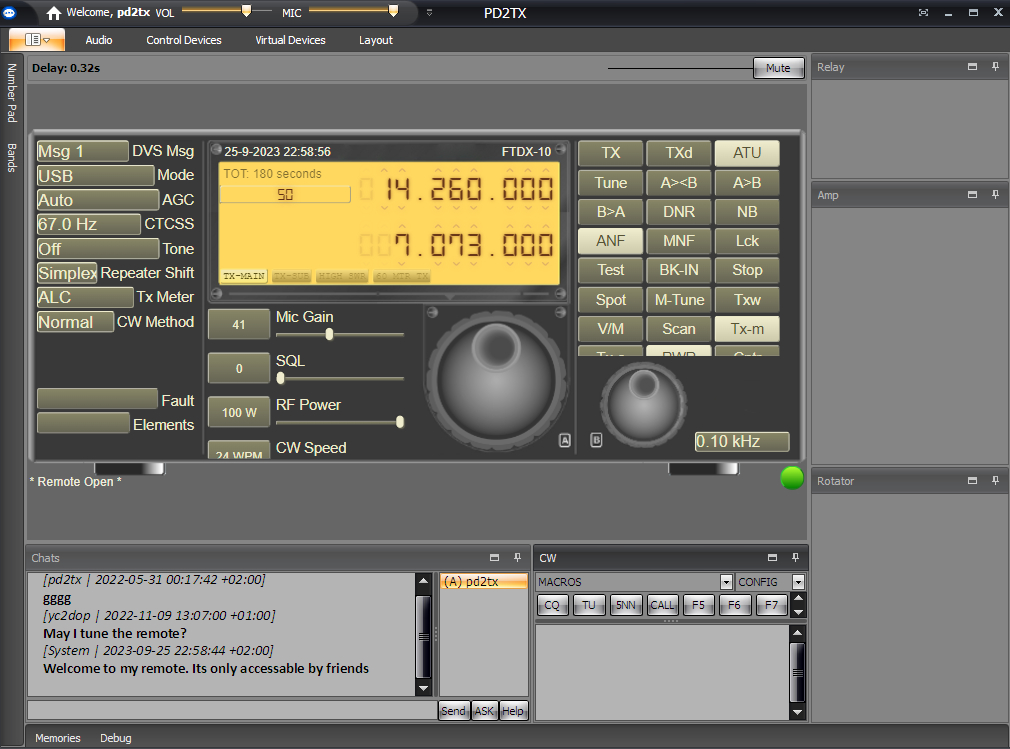1010x749 pixels.
Task: Open the MACROS dropdown in CW panel
Action: pyautogui.click(x=726, y=582)
